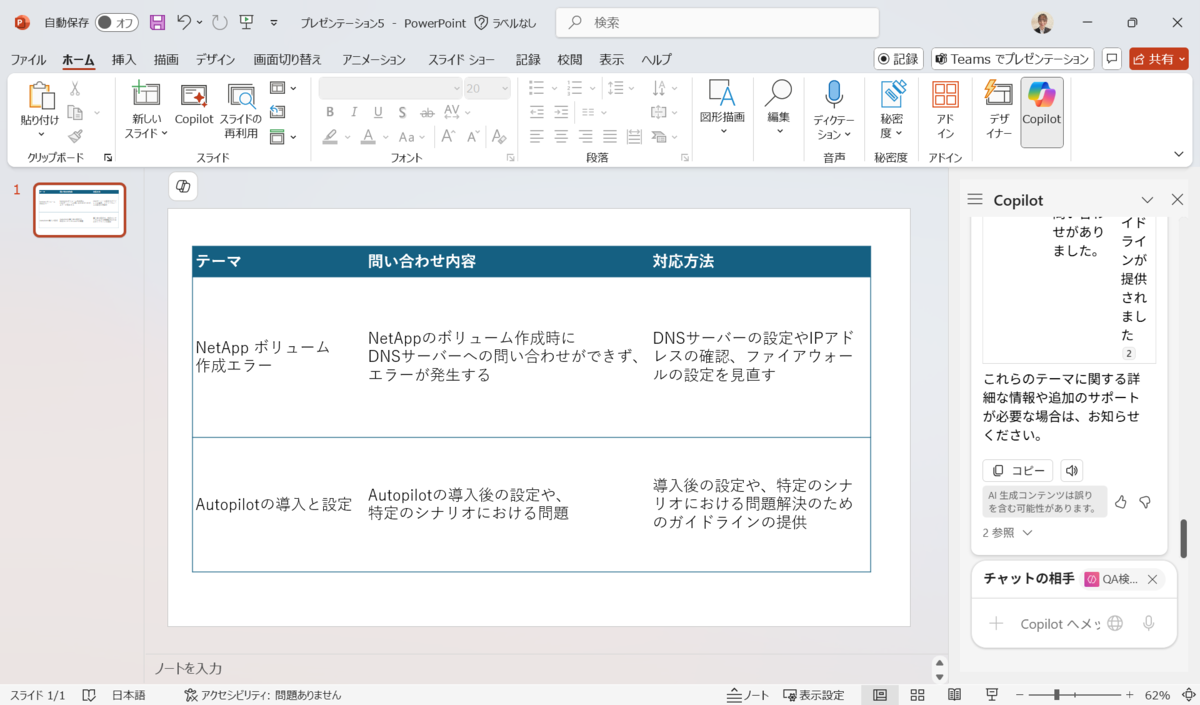
Task: Open the Transitions (画面切り替え) tab
Action: (x=288, y=59)
